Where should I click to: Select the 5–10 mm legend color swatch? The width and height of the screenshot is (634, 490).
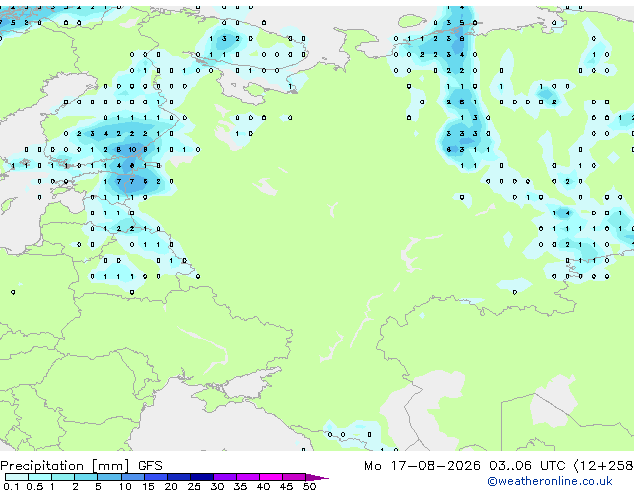(x=109, y=477)
